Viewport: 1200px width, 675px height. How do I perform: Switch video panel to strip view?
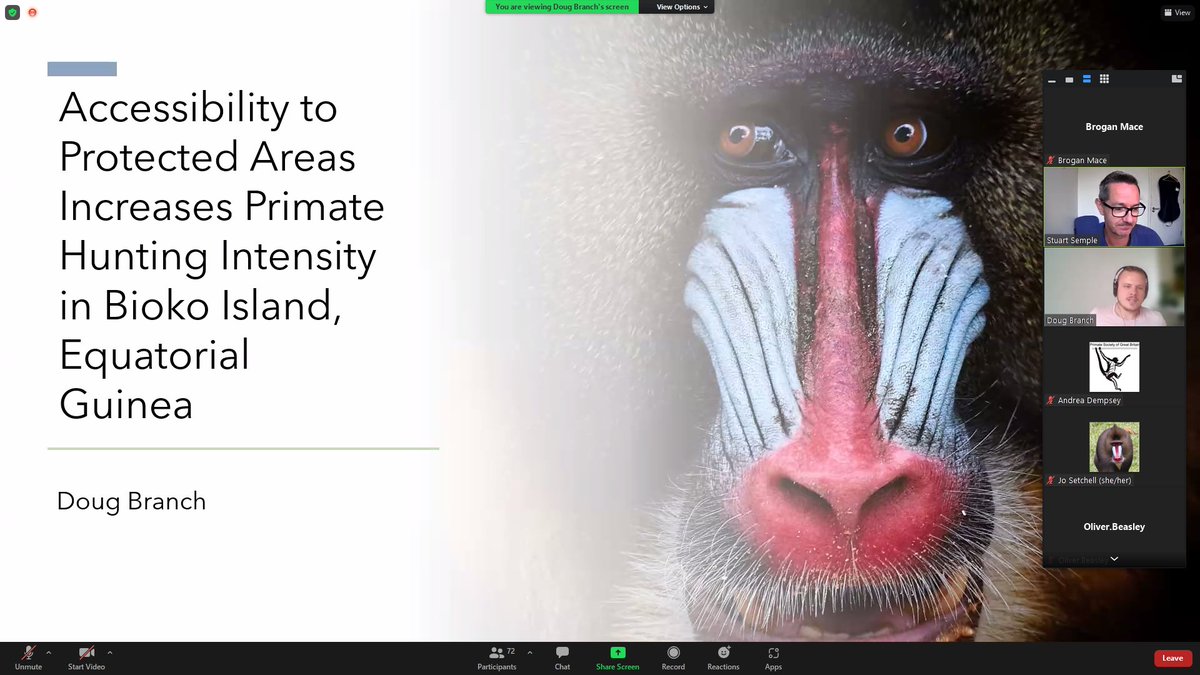(1087, 79)
